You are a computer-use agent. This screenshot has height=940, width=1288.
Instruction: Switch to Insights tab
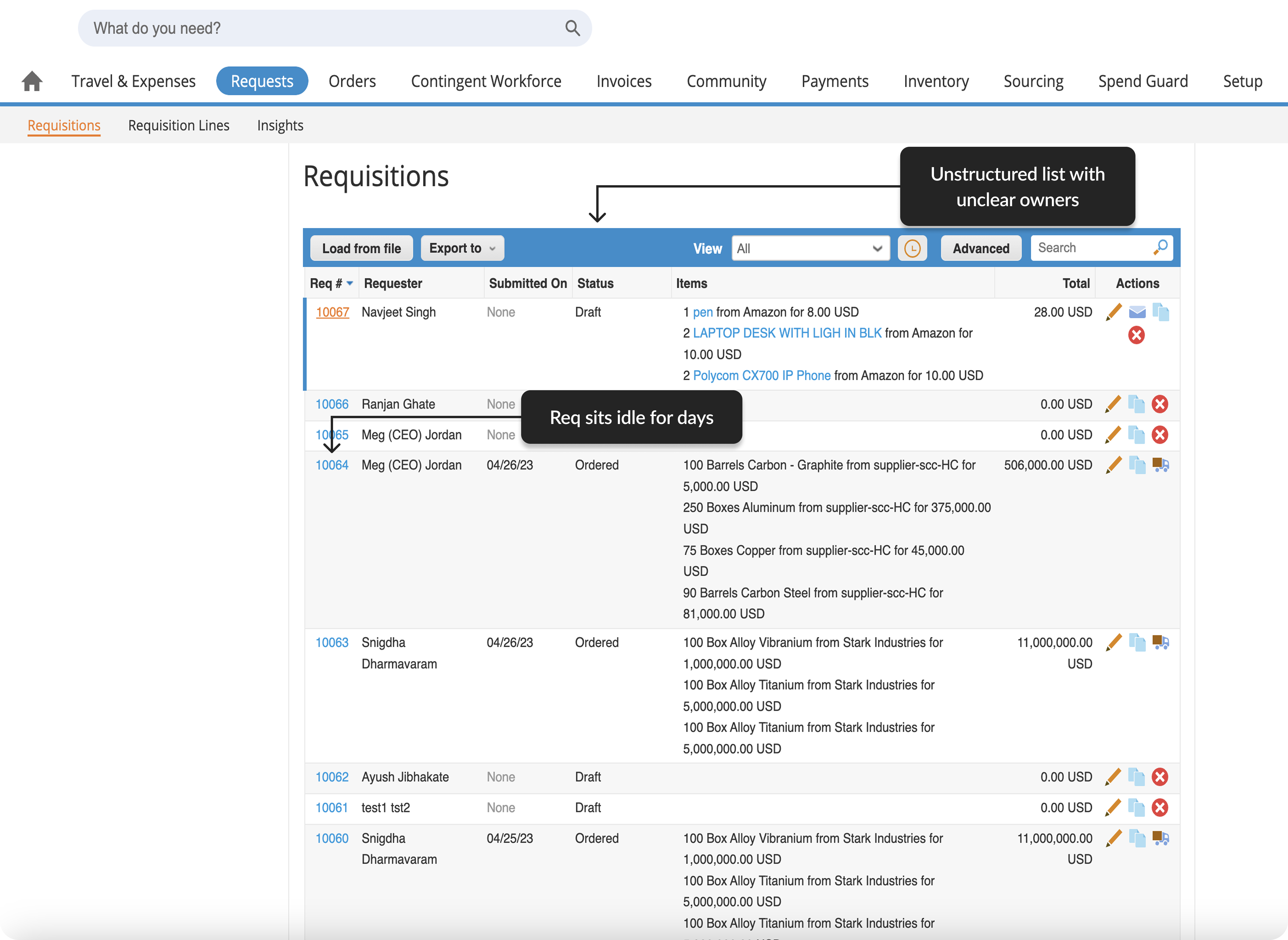[280, 125]
